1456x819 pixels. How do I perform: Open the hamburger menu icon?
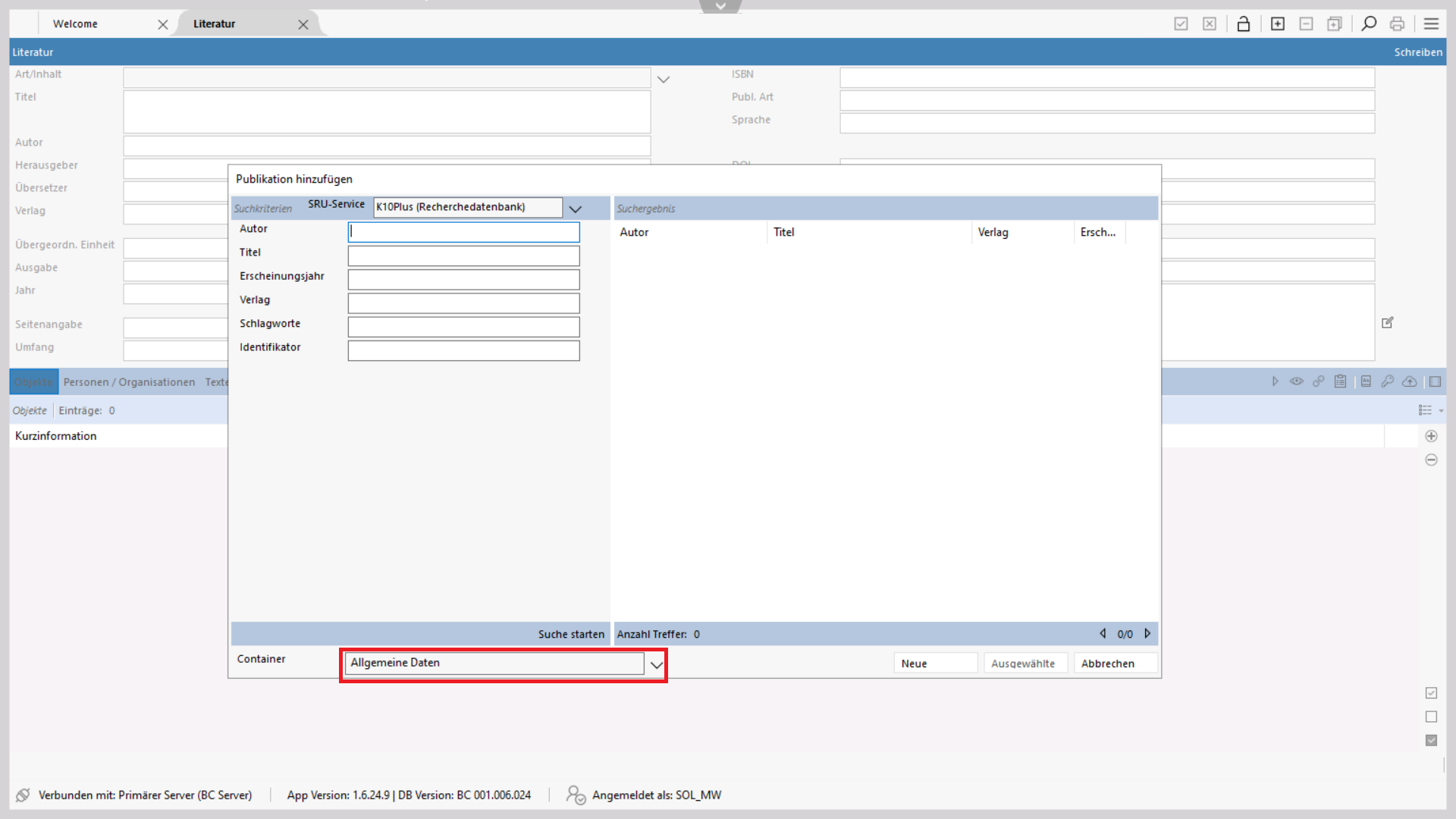tap(1431, 24)
